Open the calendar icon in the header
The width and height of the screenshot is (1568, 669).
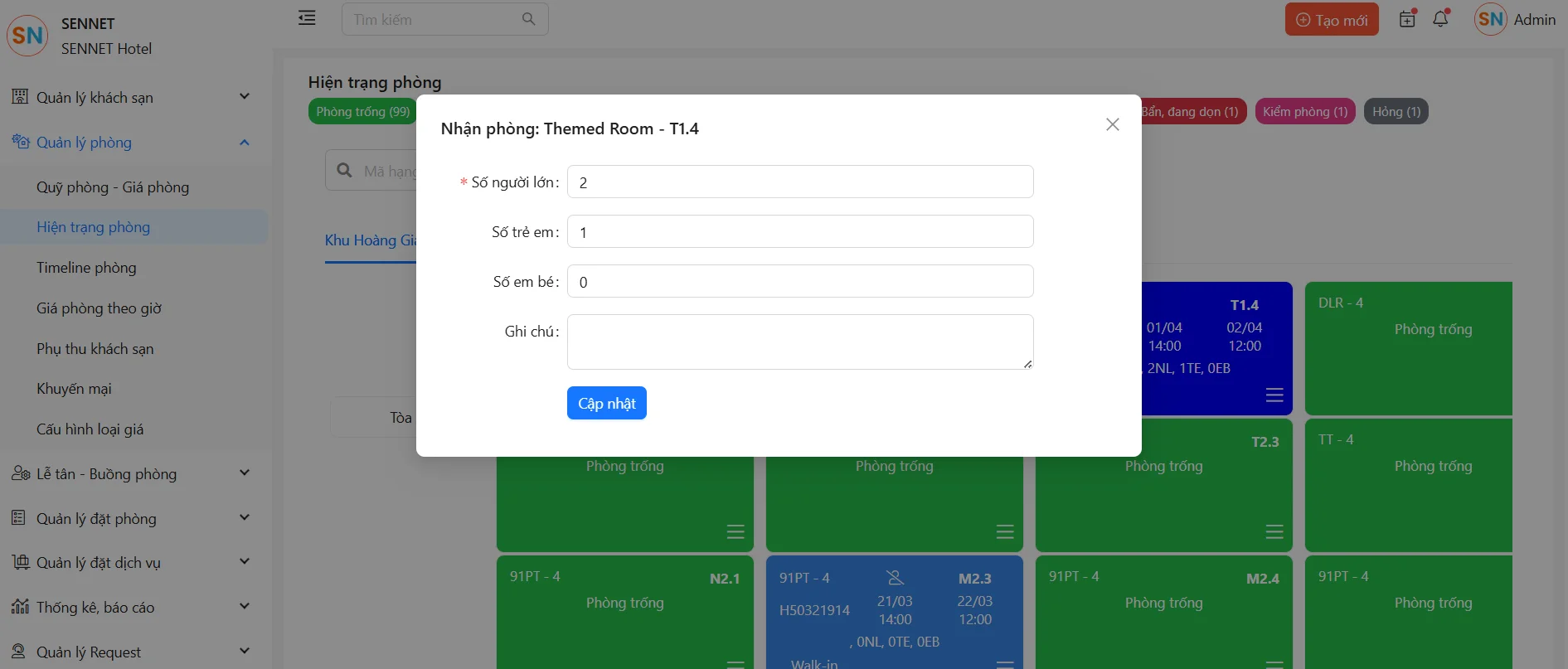pos(1407,19)
